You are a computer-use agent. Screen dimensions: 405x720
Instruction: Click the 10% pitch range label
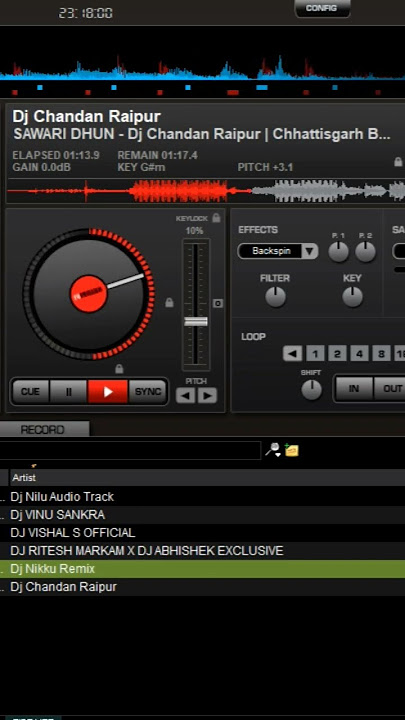pos(195,231)
